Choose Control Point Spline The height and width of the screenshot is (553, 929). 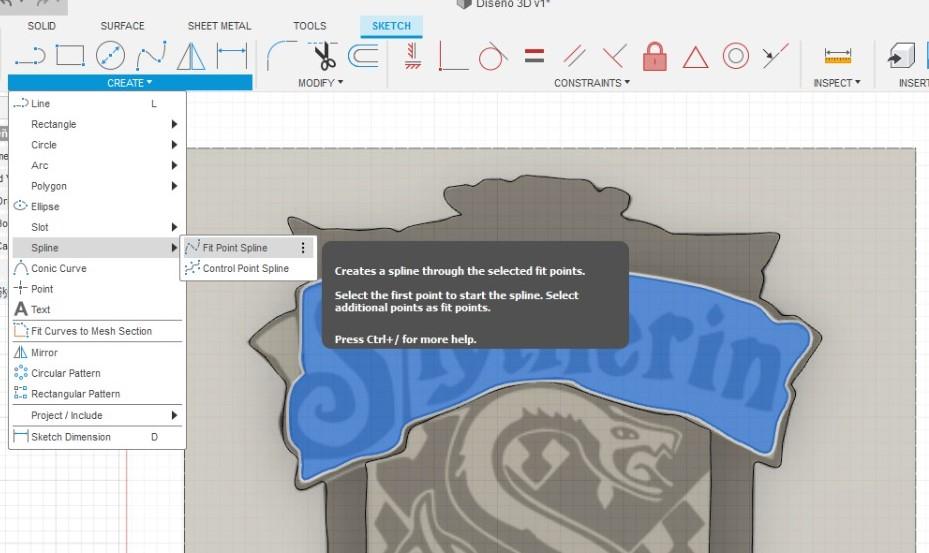[x=248, y=268]
